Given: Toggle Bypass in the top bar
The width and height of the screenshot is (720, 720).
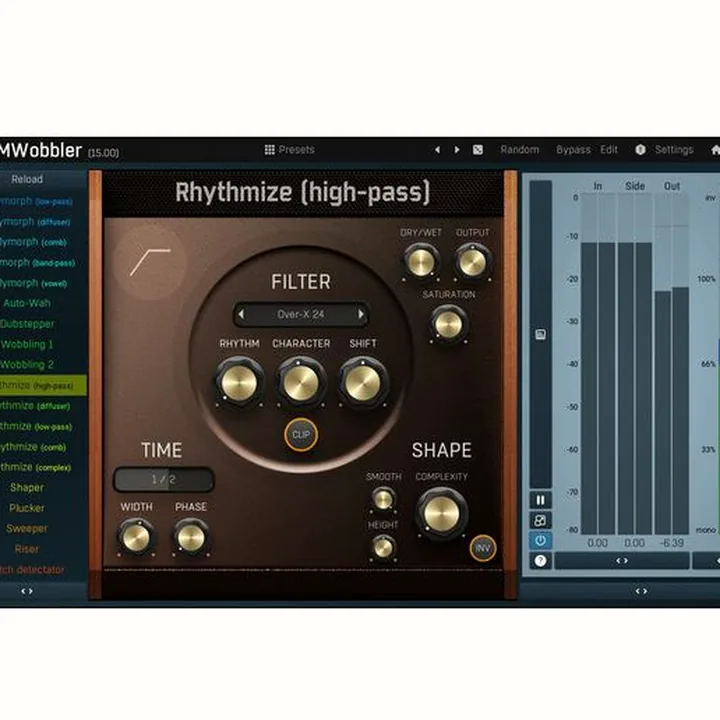Looking at the screenshot, I should tap(573, 150).
